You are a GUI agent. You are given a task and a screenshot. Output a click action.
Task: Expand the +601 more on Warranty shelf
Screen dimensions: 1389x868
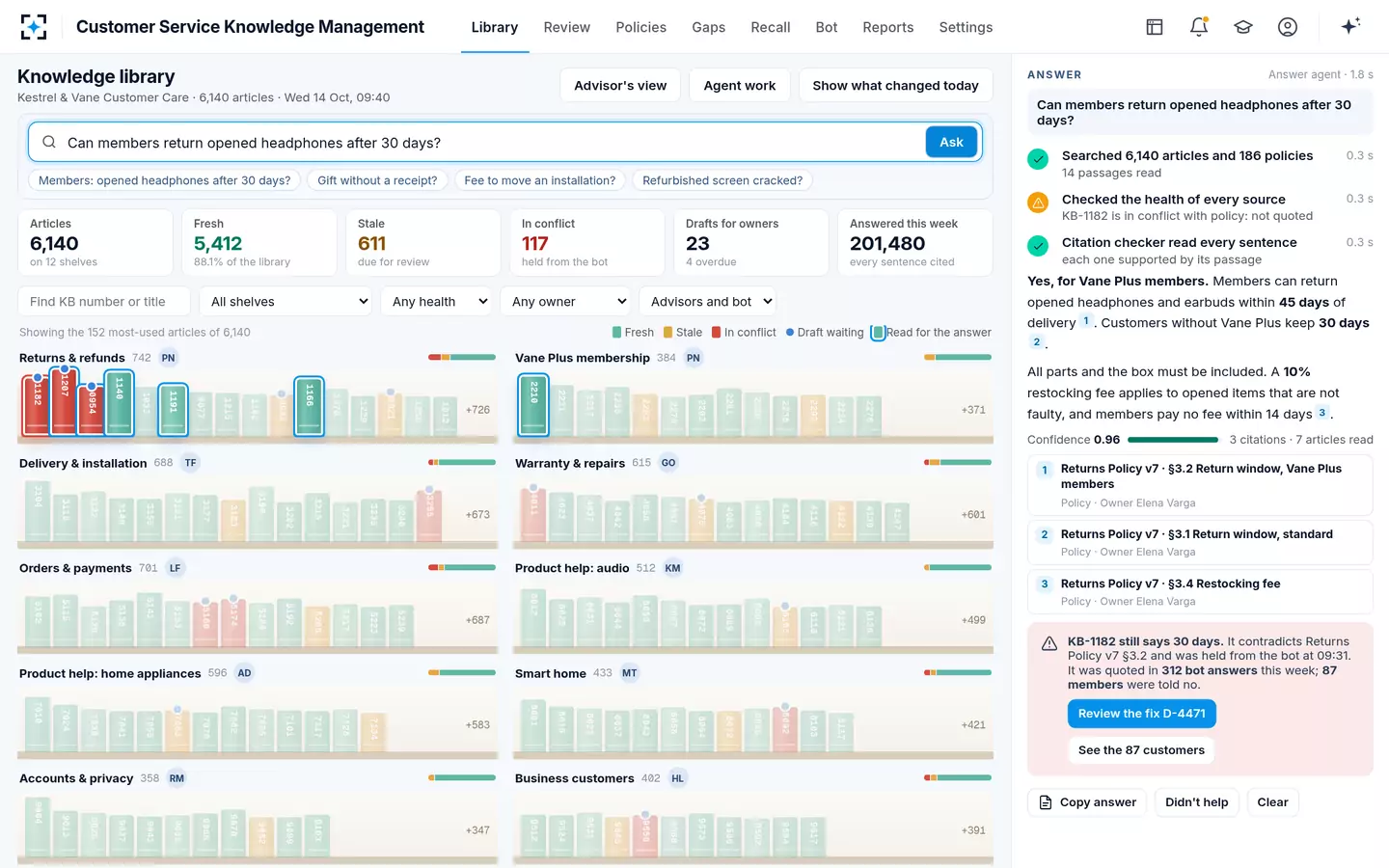tap(973, 515)
